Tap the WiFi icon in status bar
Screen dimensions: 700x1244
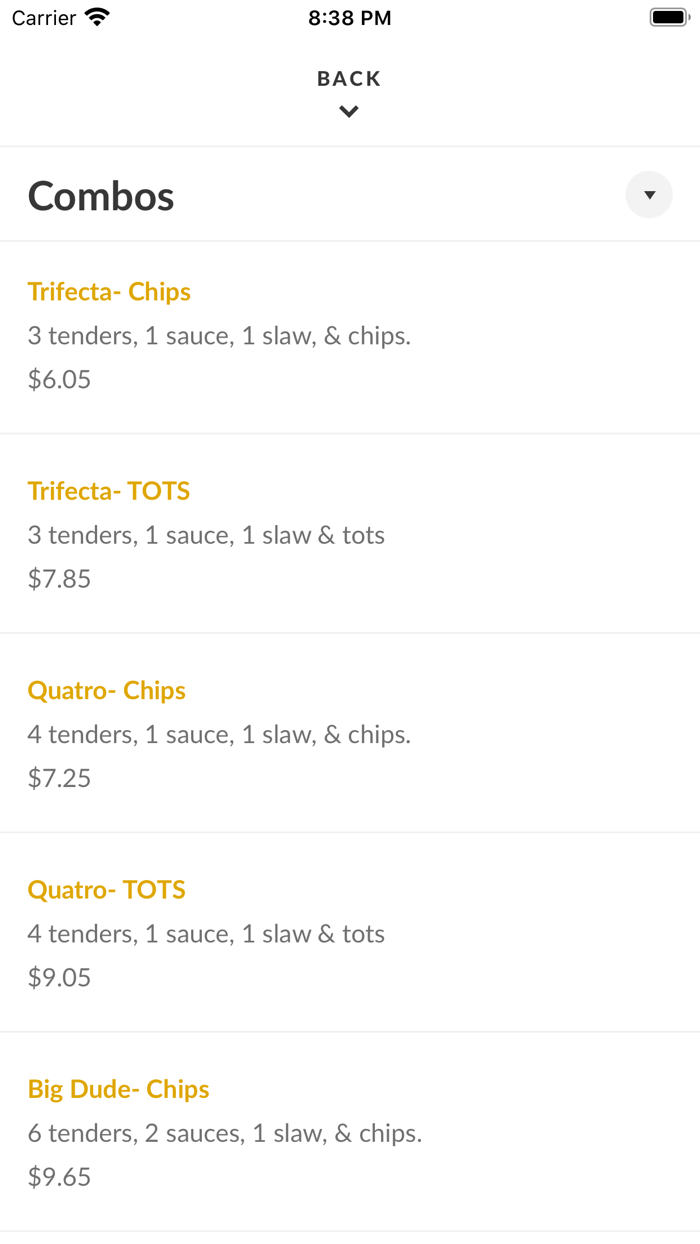[x=96, y=17]
